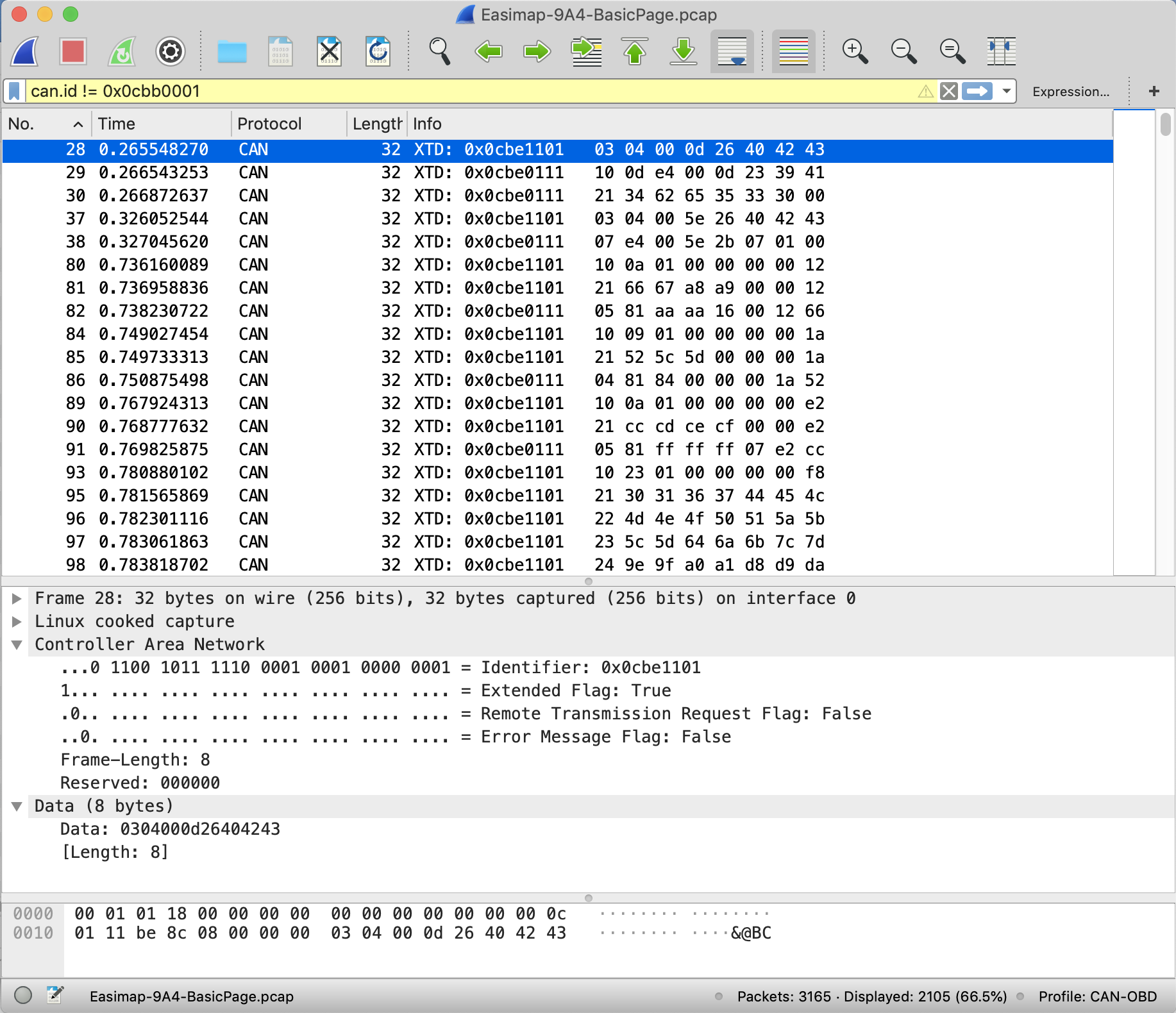Clear the display filter with X button
The width and height of the screenshot is (1176, 1013).
[949, 91]
